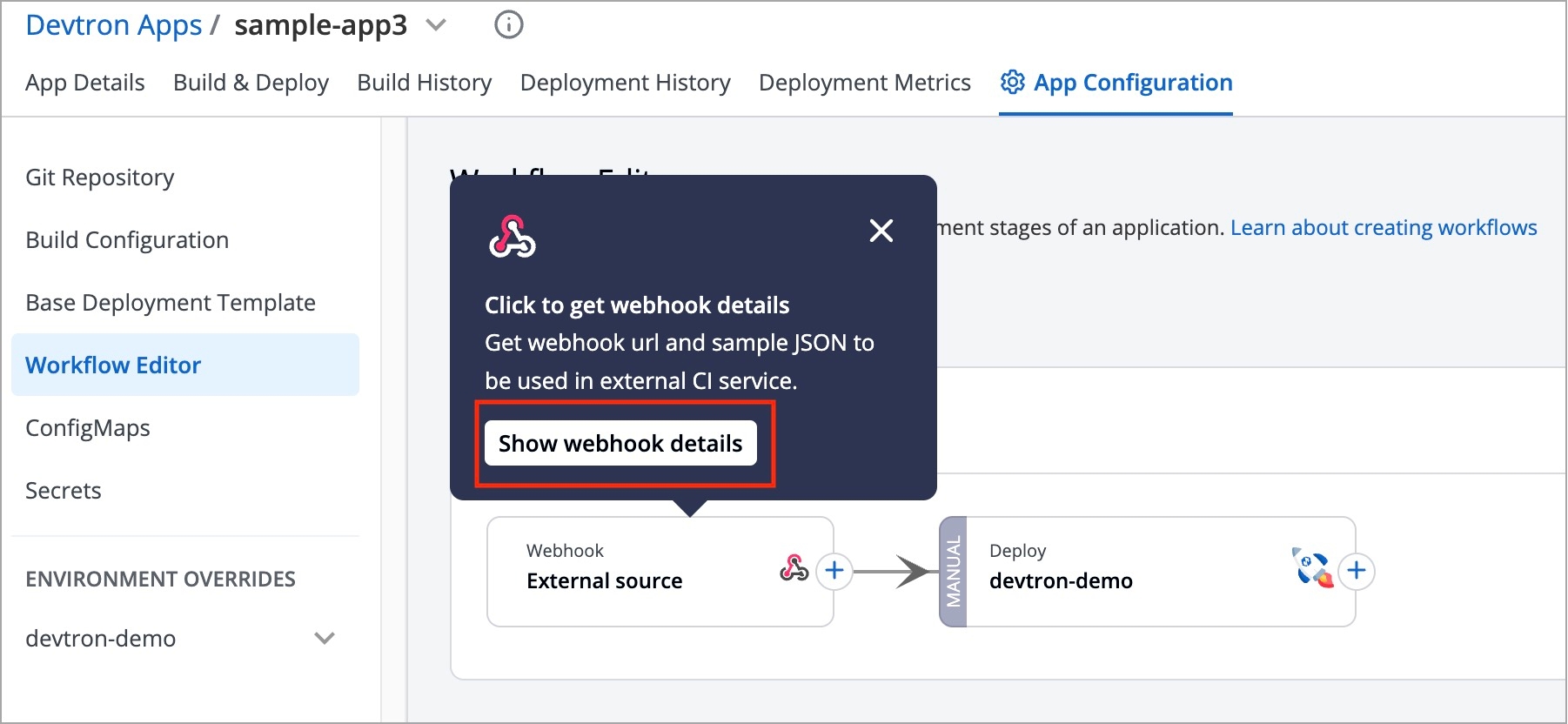Click the rocket icon on the Deploy node
This screenshot has height=724, width=1568.
click(1313, 568)
